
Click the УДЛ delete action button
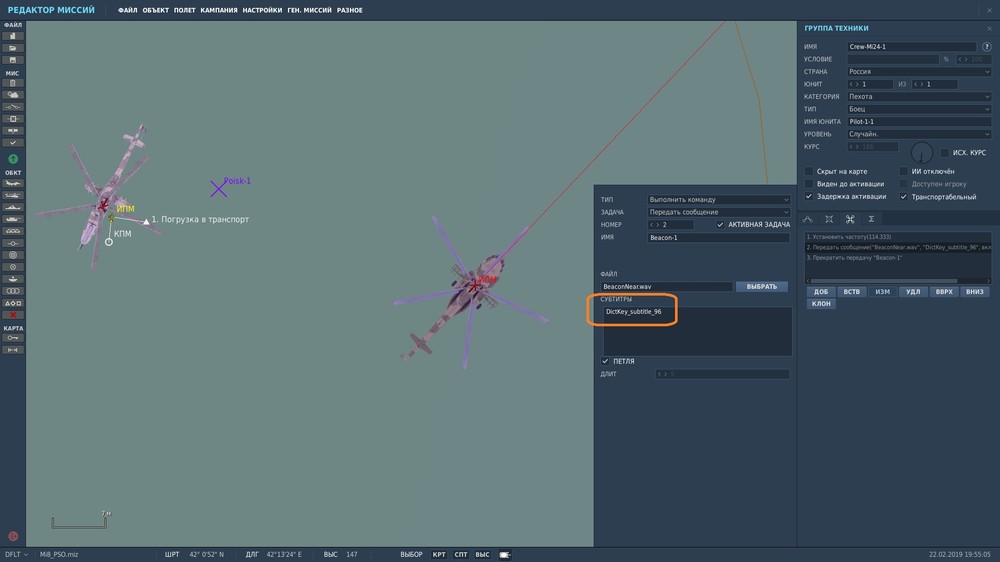(x=913, y=292)
